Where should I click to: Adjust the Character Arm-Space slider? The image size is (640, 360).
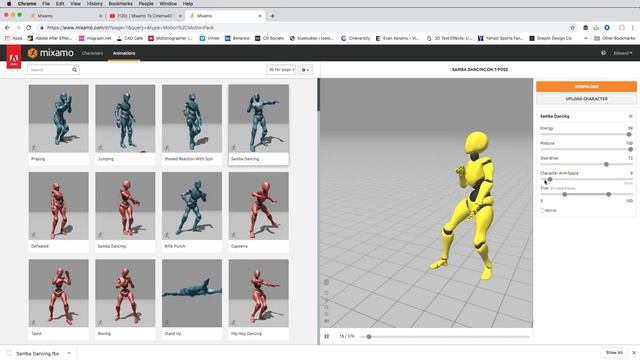[x=550, y=179]
